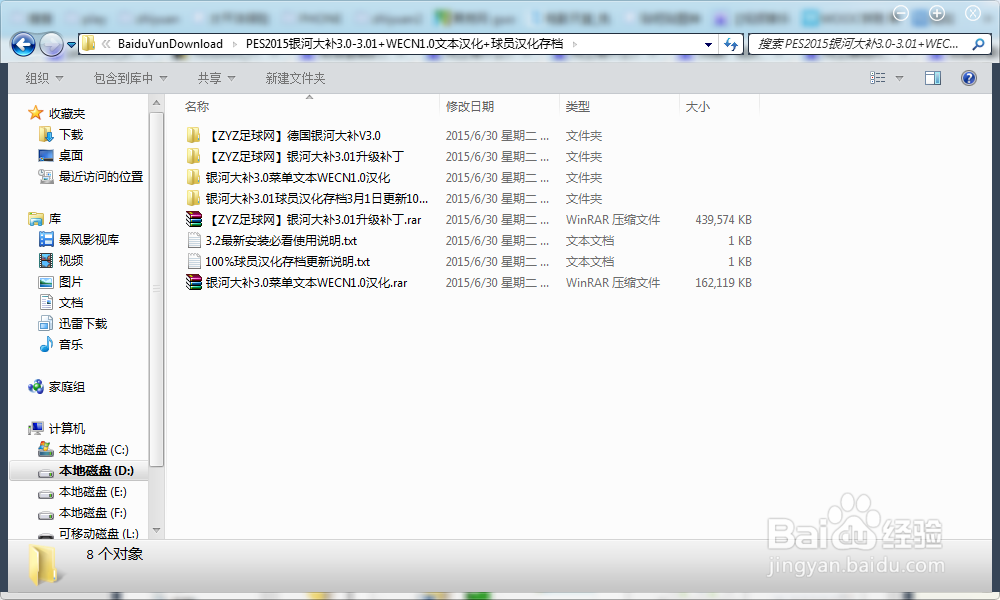Click the 家庭组 homegroup icon
The height and width of the screenshot is (600, 1000).
[x=36, y=386]
